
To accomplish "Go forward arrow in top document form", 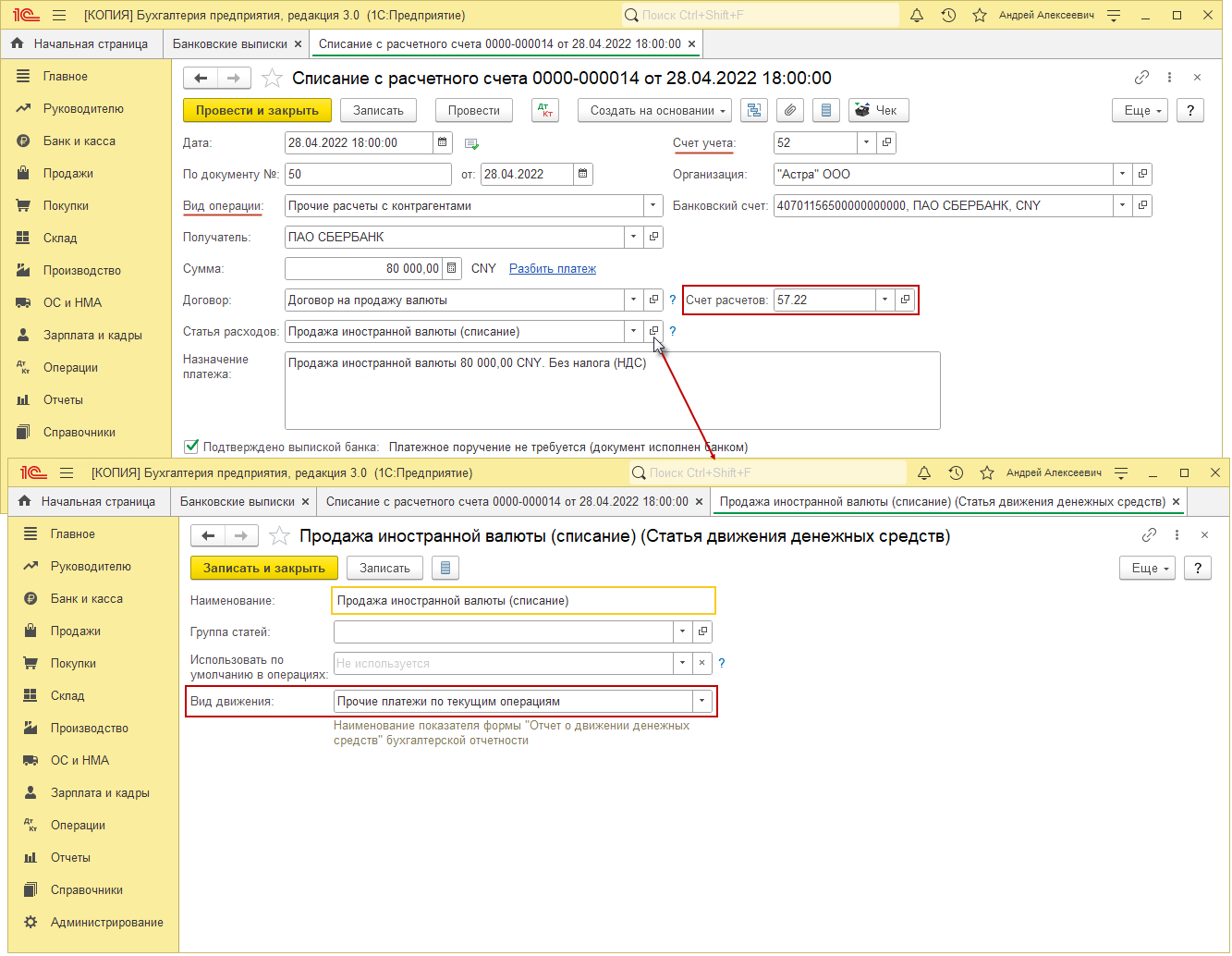I will coord(234,79).
